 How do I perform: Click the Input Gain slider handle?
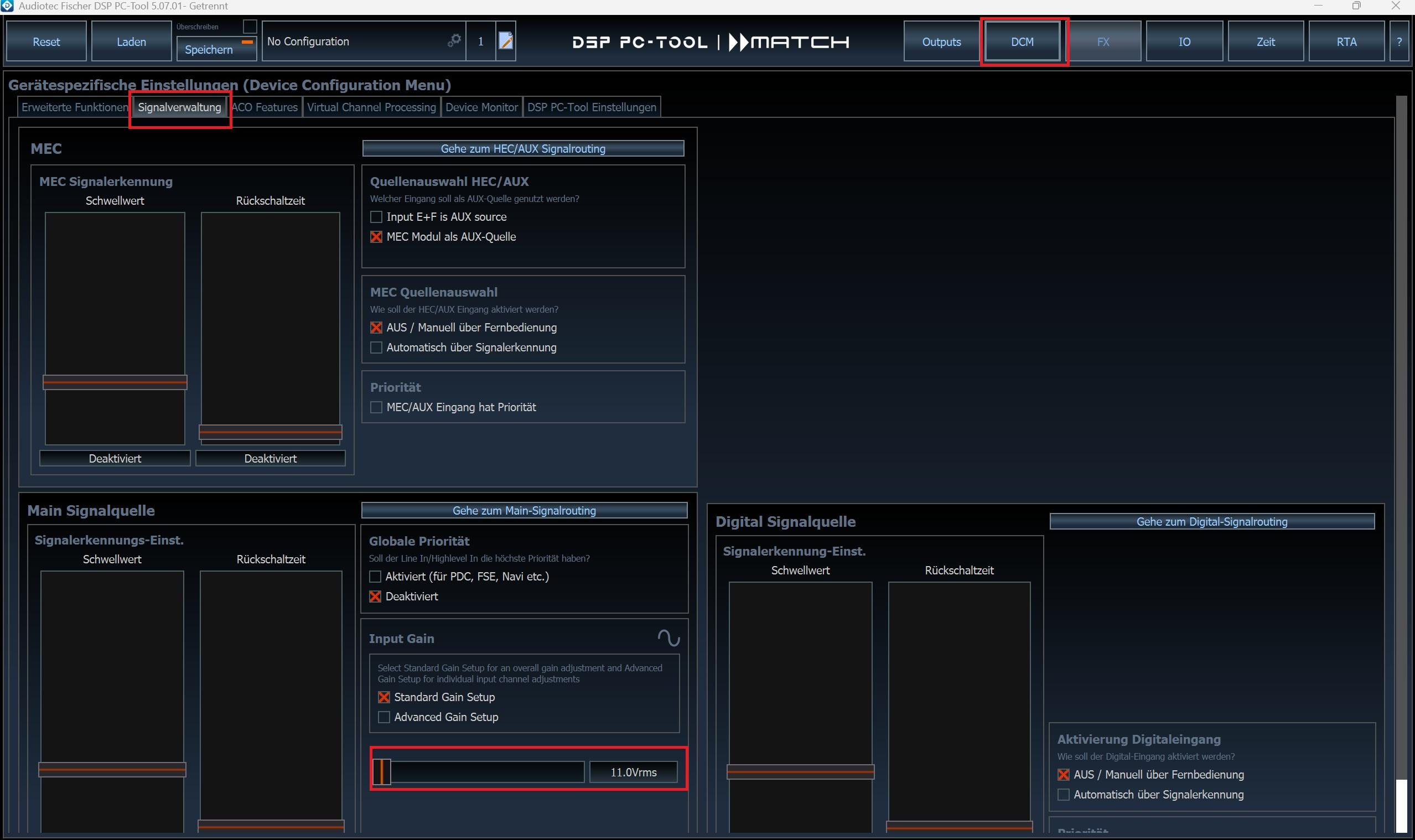click(382, 771)
